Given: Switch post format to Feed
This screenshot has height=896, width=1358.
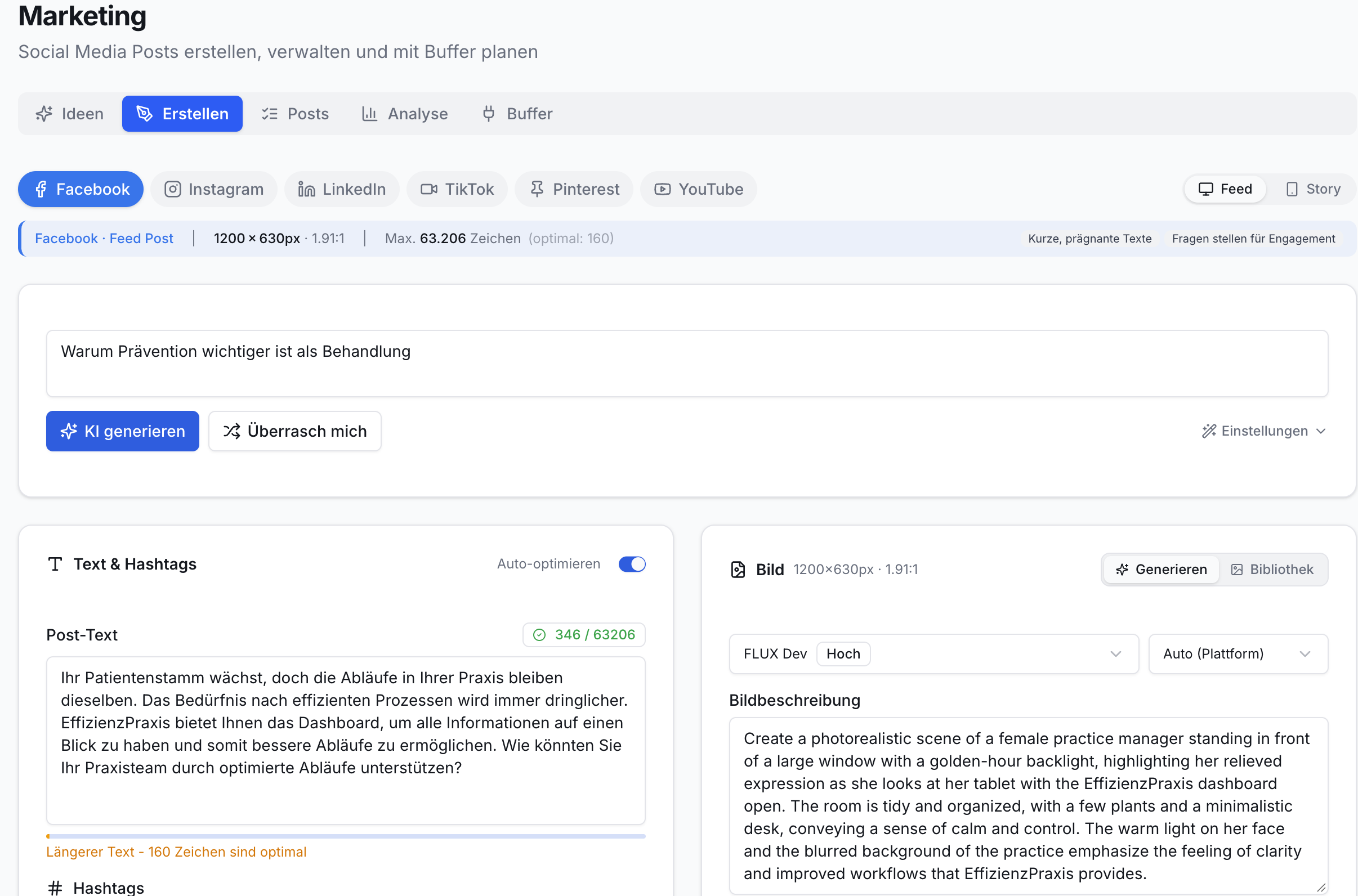Looking at the screenshot, I should tap(1225, 189).
